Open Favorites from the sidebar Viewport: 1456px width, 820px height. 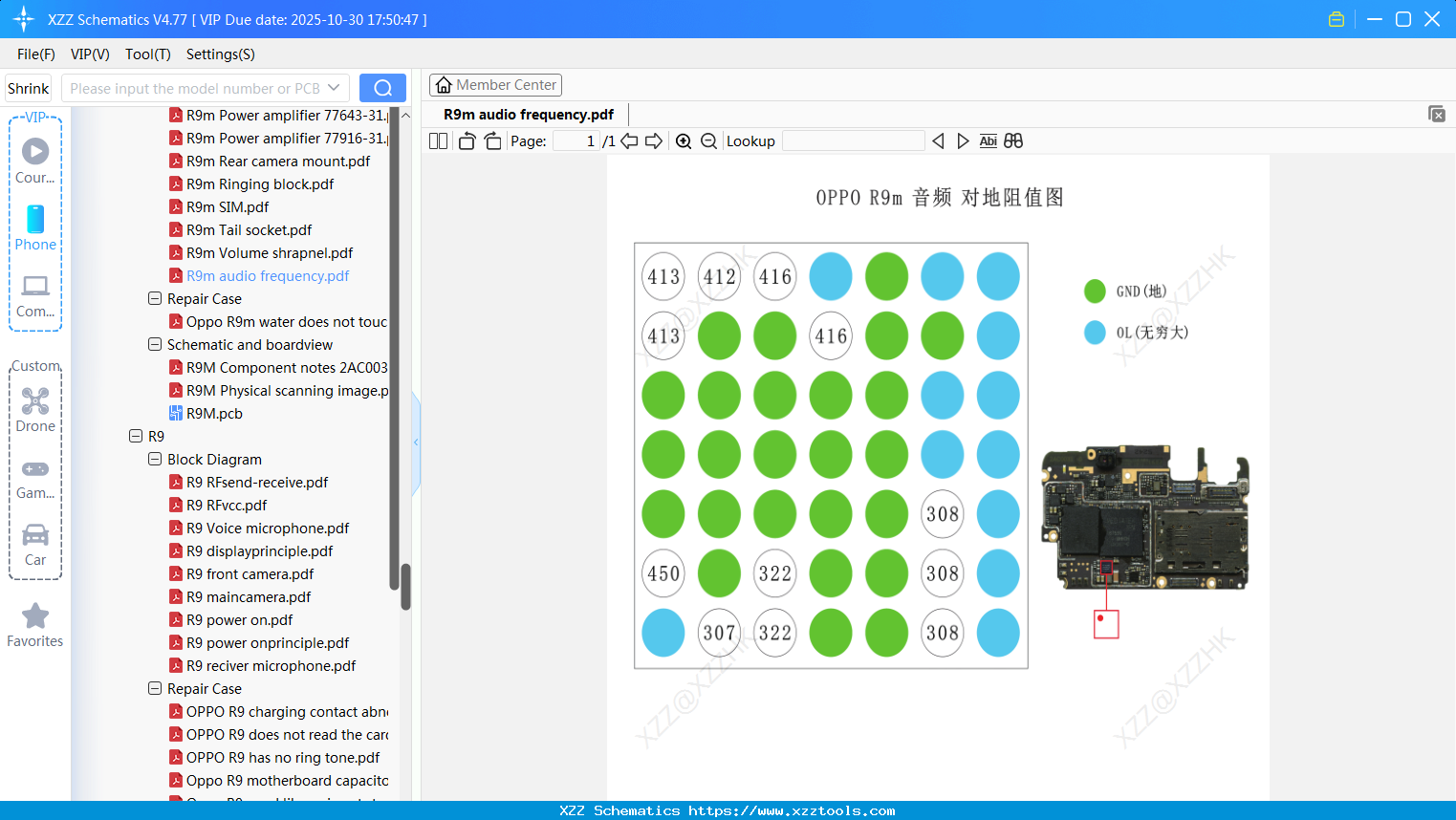tap(35, 626)
